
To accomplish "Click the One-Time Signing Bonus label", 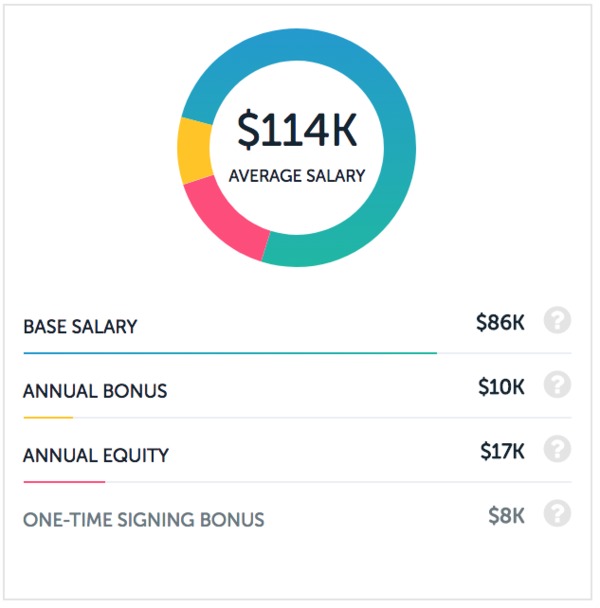I will pyautogui.click(x=144, y=520).
